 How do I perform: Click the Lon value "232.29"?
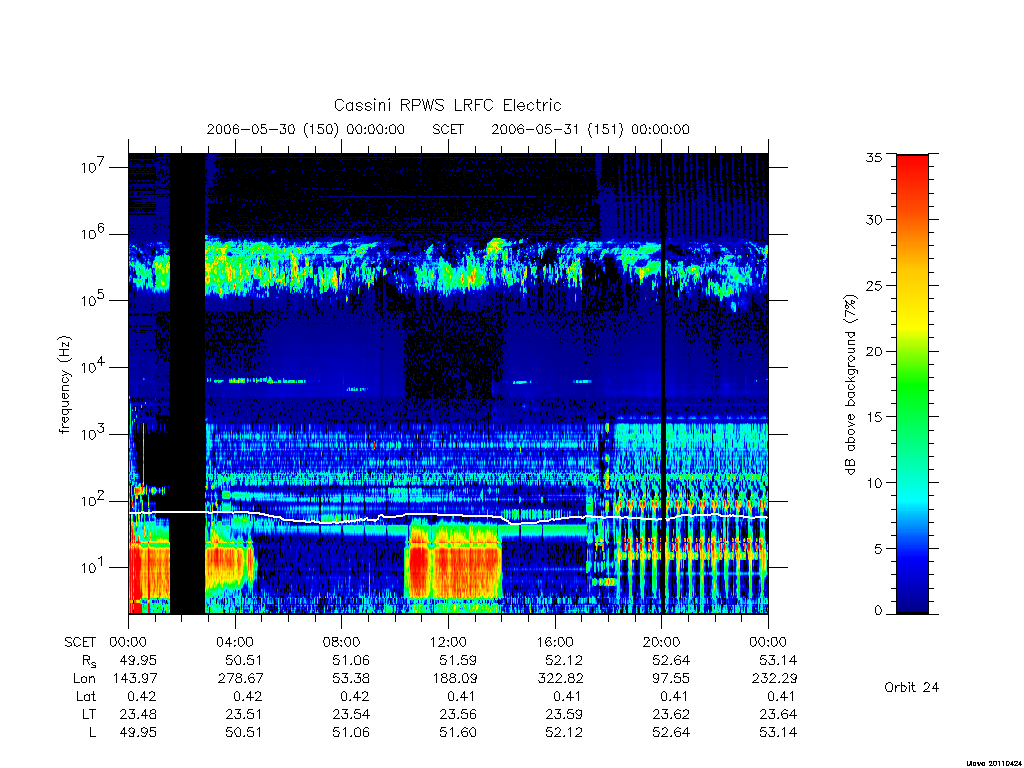[774, 679]
